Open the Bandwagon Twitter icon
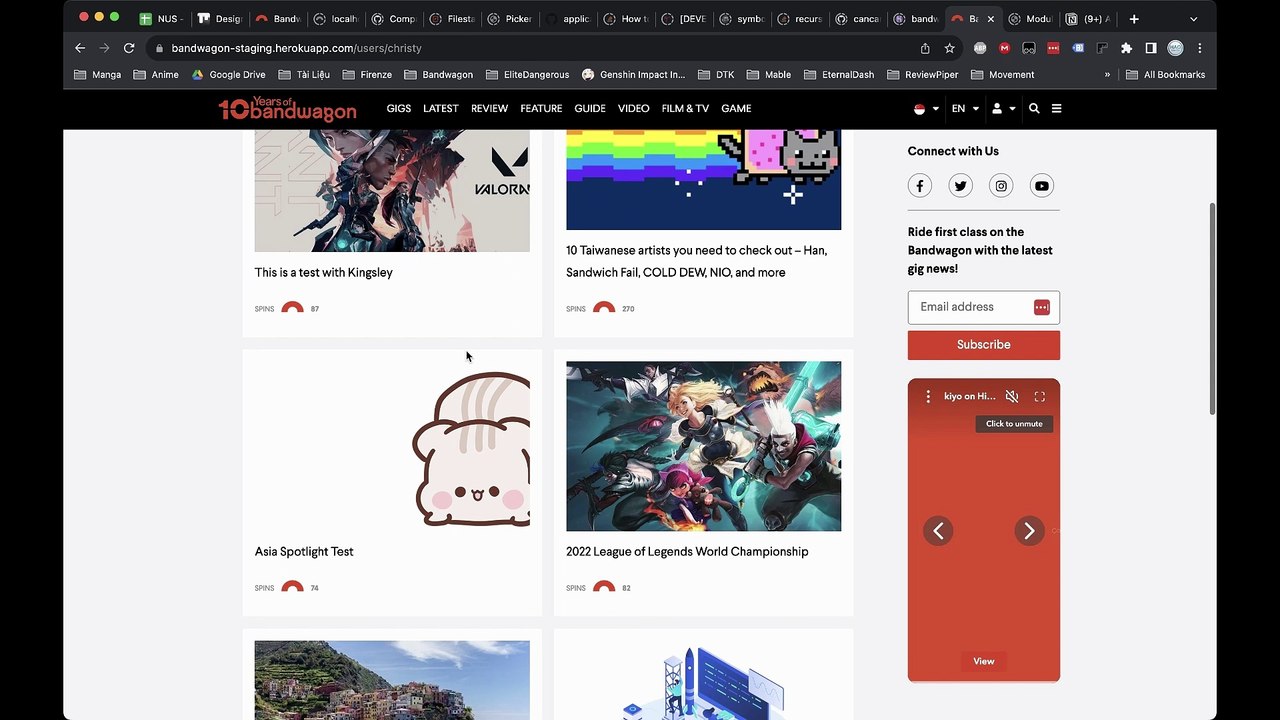The width and height of the screenshot is (1280, 720). pyautogui.click(x=960, y=186)
